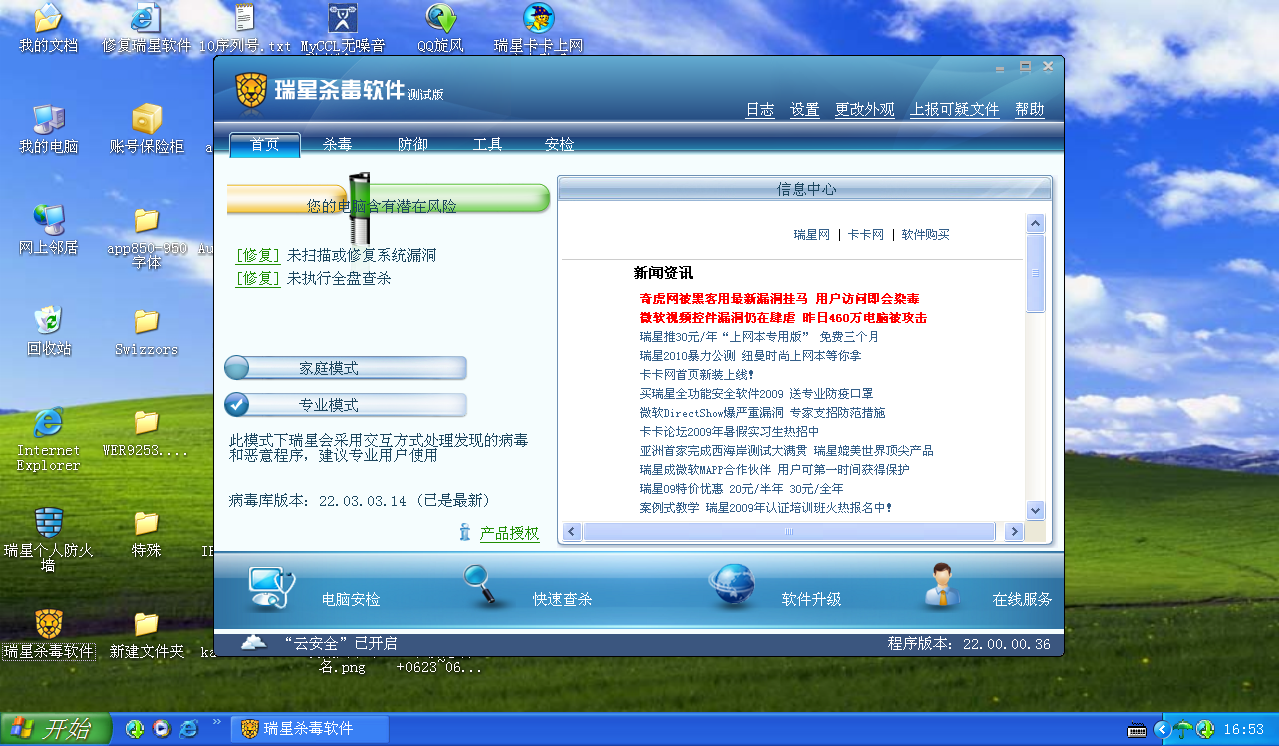Image resolution: width=1279 pixels, height=746 pixels.
Task: Open Internet Explorer quick launch icon
Action: pyautogui.click(x=189, y=729)
